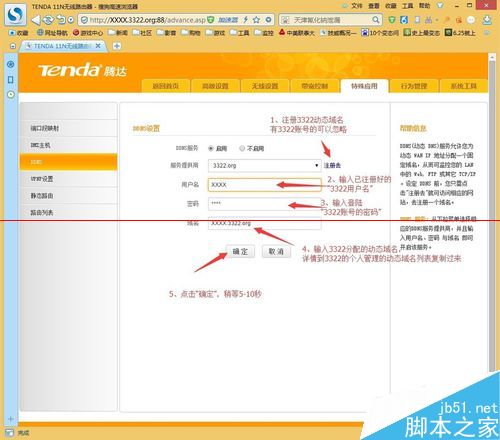
Task: Open a new tab with plus icon
Action: (117, 46)
